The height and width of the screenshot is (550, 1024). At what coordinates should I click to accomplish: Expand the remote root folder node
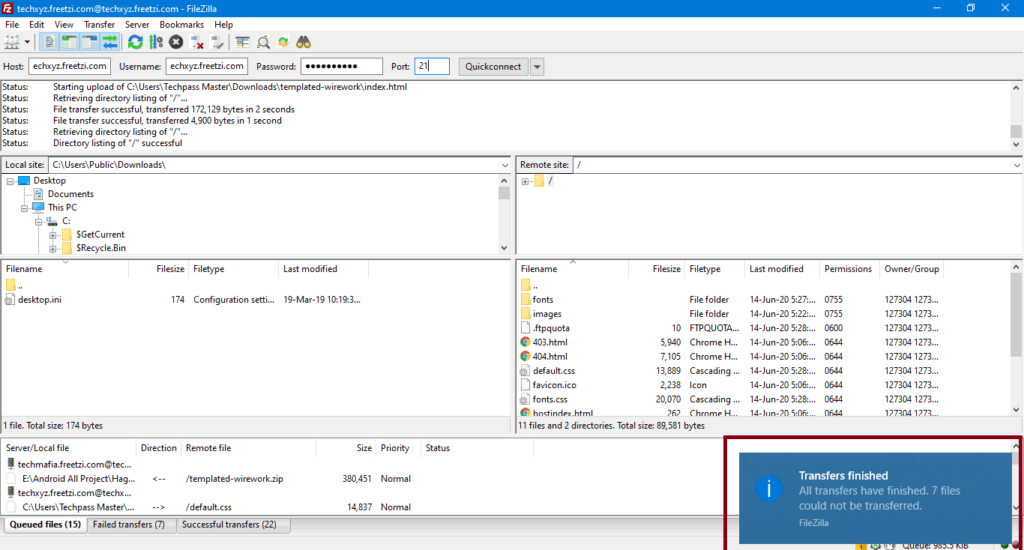pyautogui.click(x=525, y=182)
